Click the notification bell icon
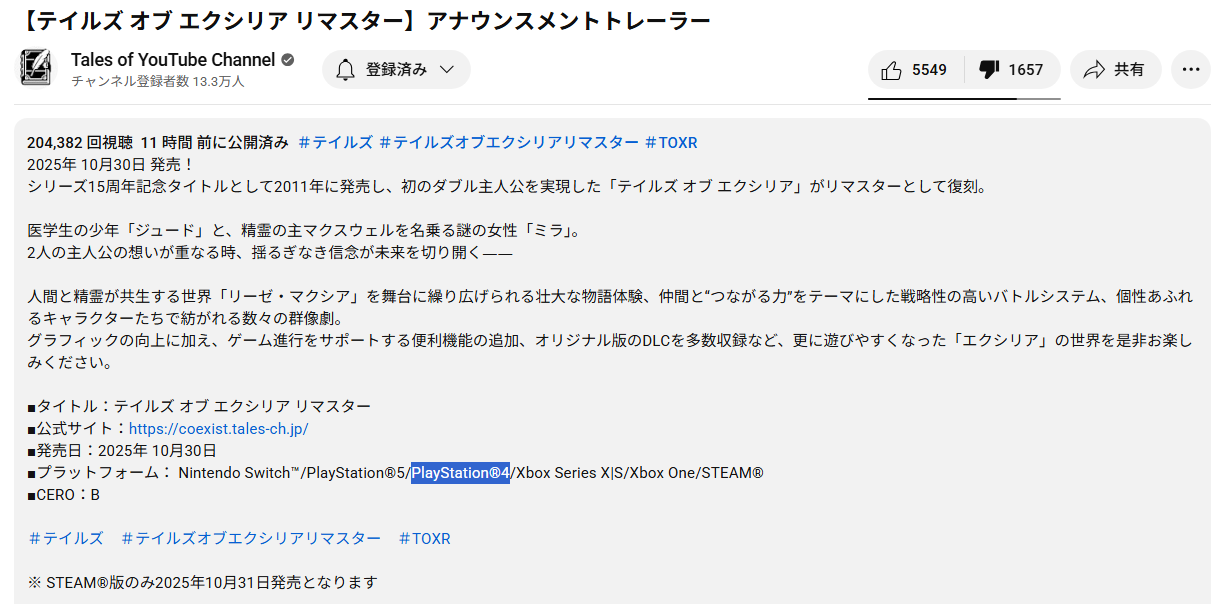The width and height of the screenshot is (1219, 604). (345, 70)
